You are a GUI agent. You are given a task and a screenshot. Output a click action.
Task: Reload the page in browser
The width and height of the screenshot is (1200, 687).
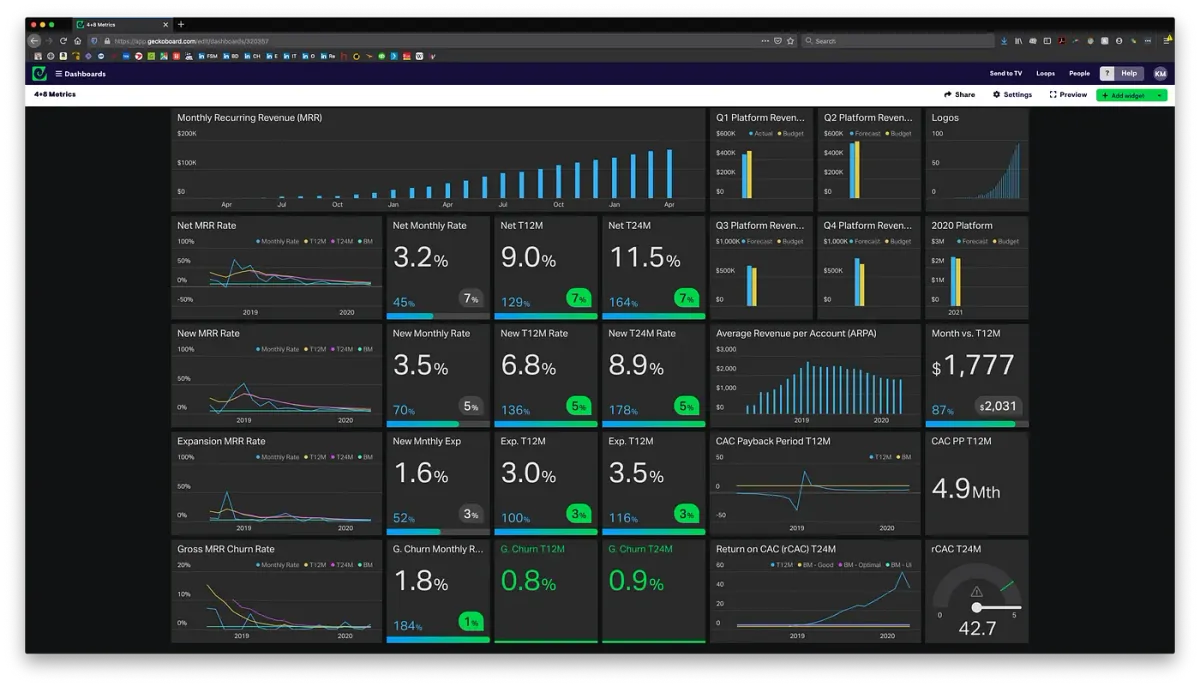point(63,41)
